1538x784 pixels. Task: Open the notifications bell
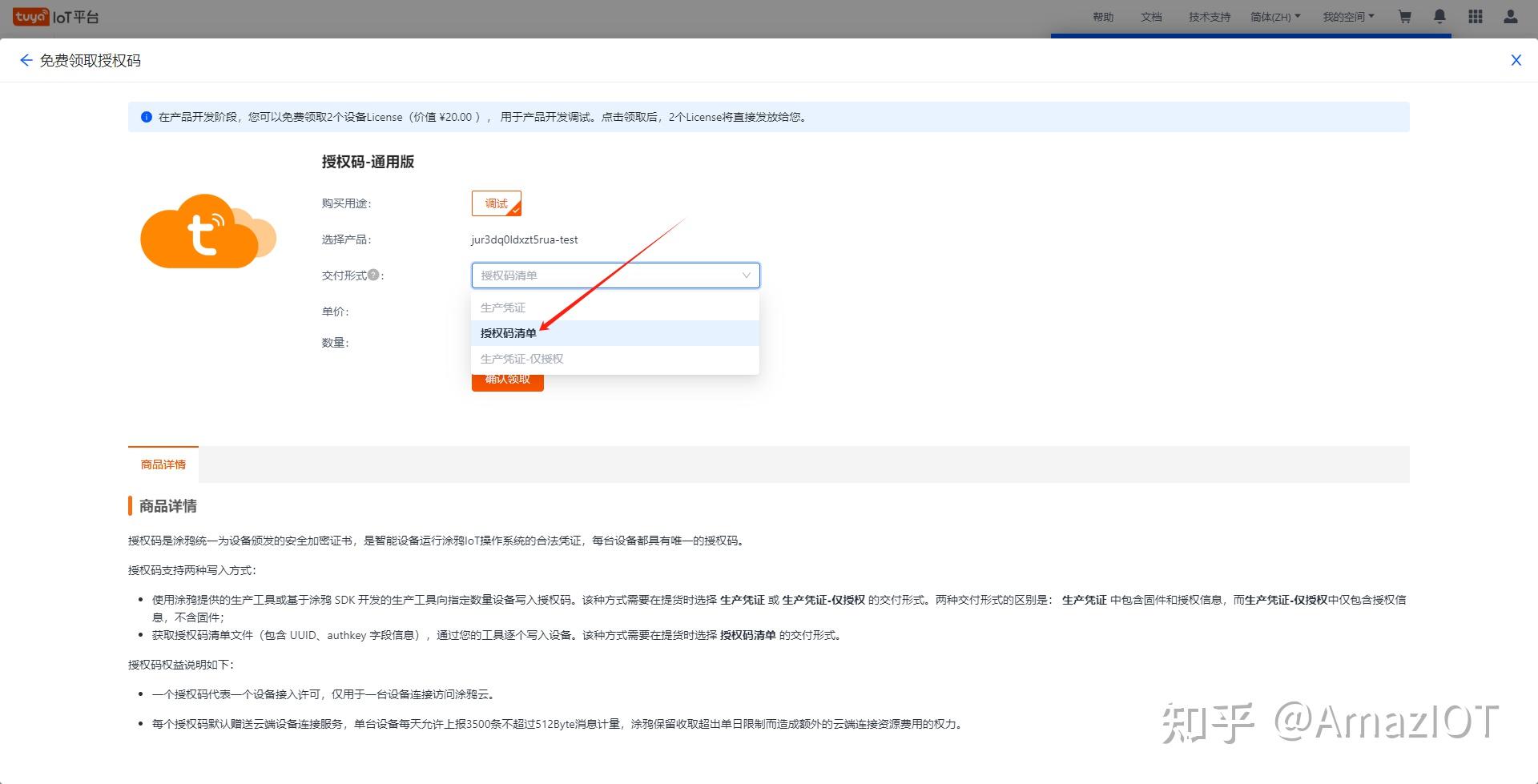click(x=1439, y=16)
